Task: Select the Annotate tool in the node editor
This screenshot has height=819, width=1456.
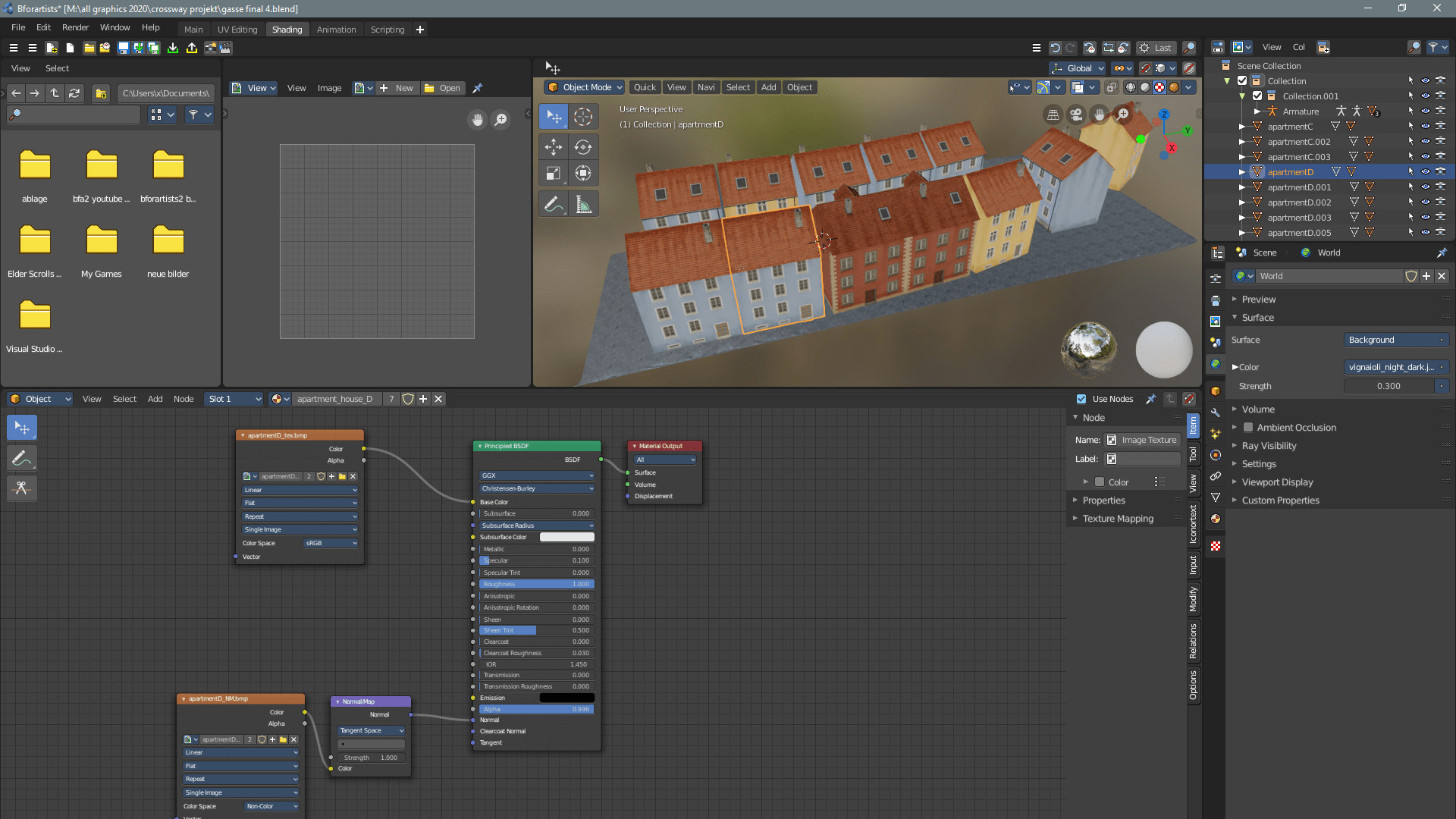Action: pos(22,458)
